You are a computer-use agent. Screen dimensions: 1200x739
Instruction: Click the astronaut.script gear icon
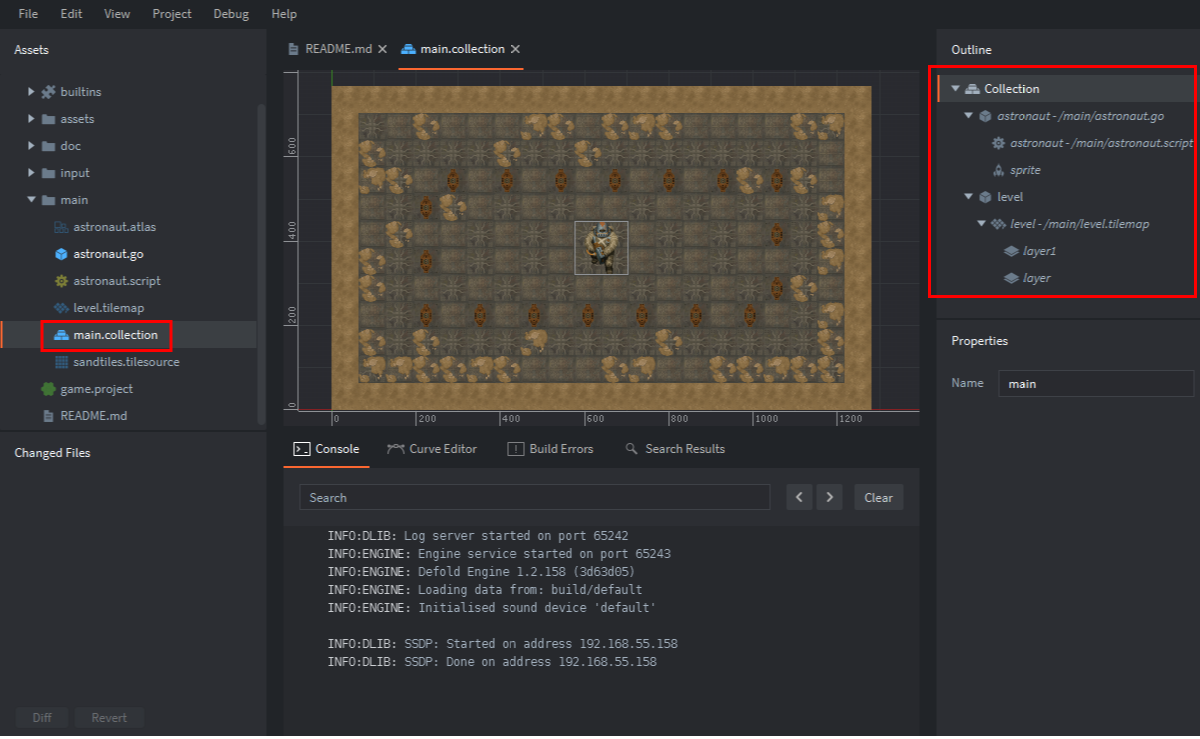click(61, 281)
